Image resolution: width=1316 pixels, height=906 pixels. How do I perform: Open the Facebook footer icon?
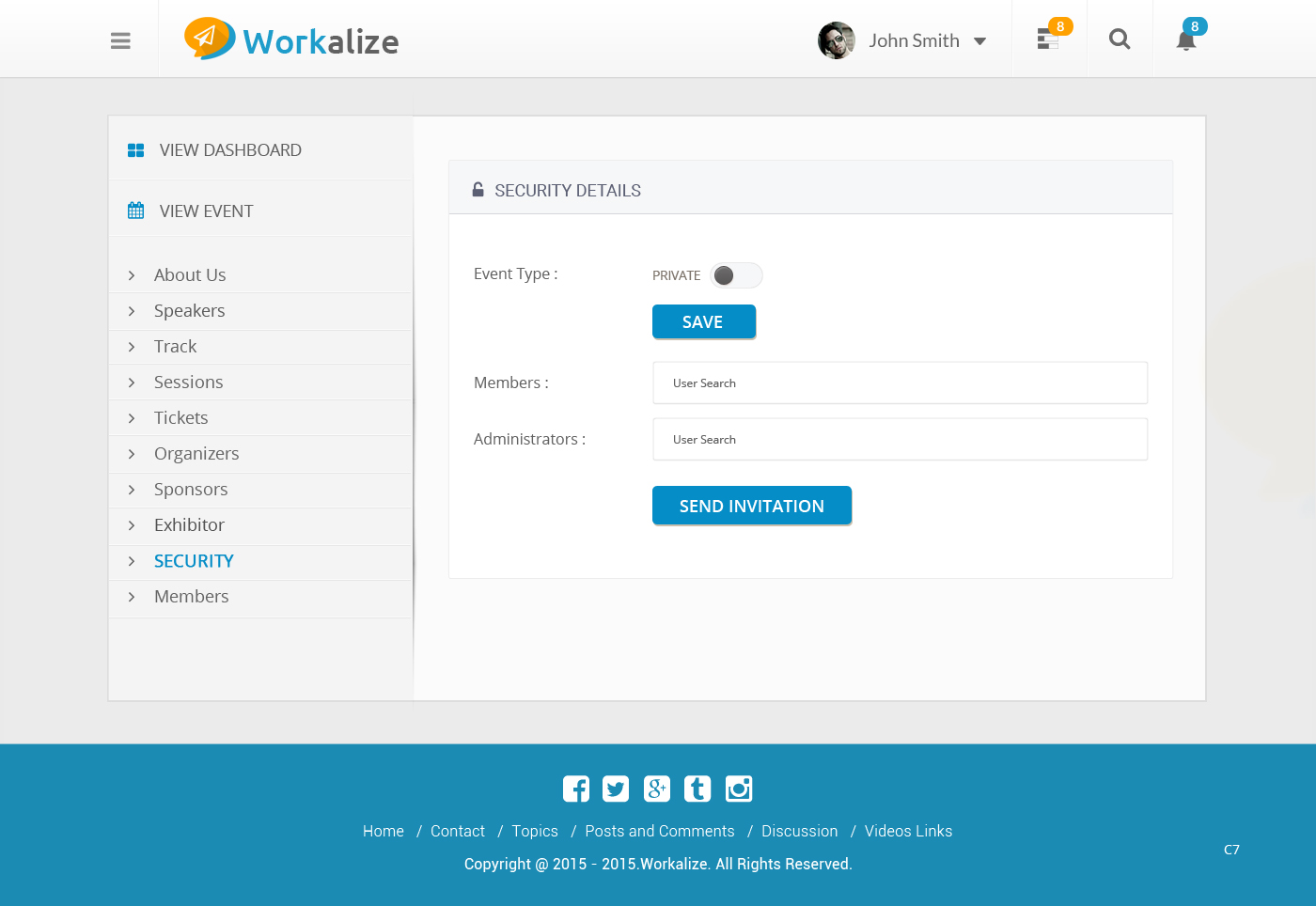(576, 789)
